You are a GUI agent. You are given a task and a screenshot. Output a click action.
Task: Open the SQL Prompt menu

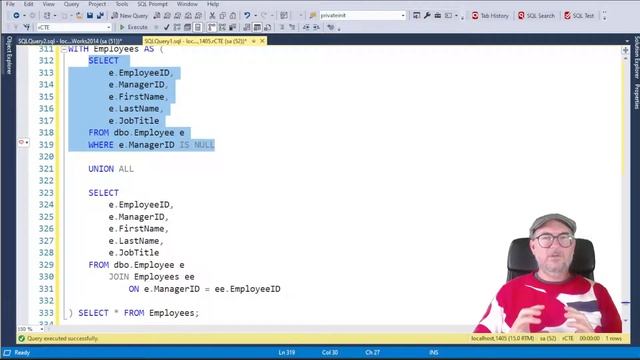coord(152,4)
